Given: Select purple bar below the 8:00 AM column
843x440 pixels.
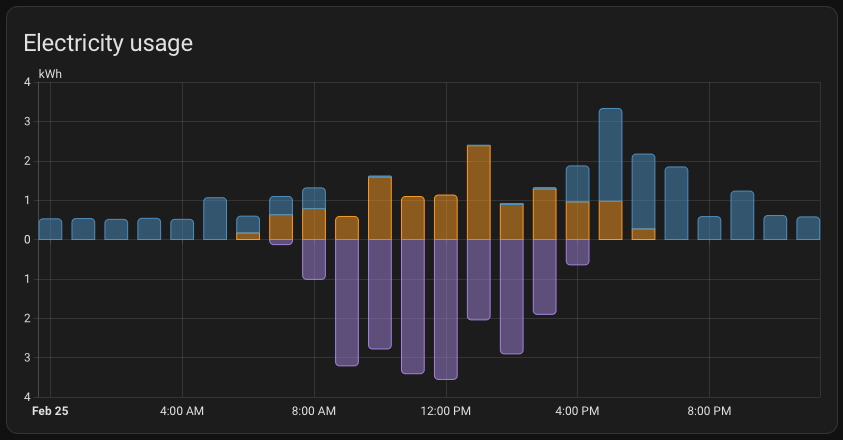Looking at the screenshot, I should (314, 259).
